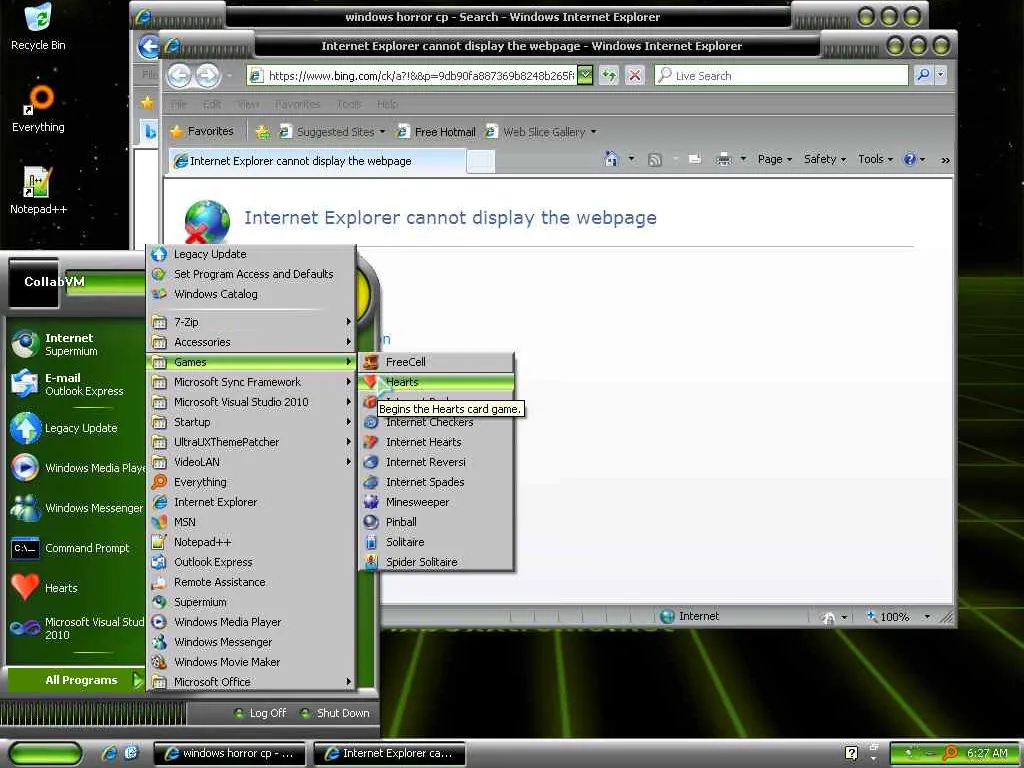Launch Internet Reversi game
Screen dimensions: 1024x768
[436, 462]
